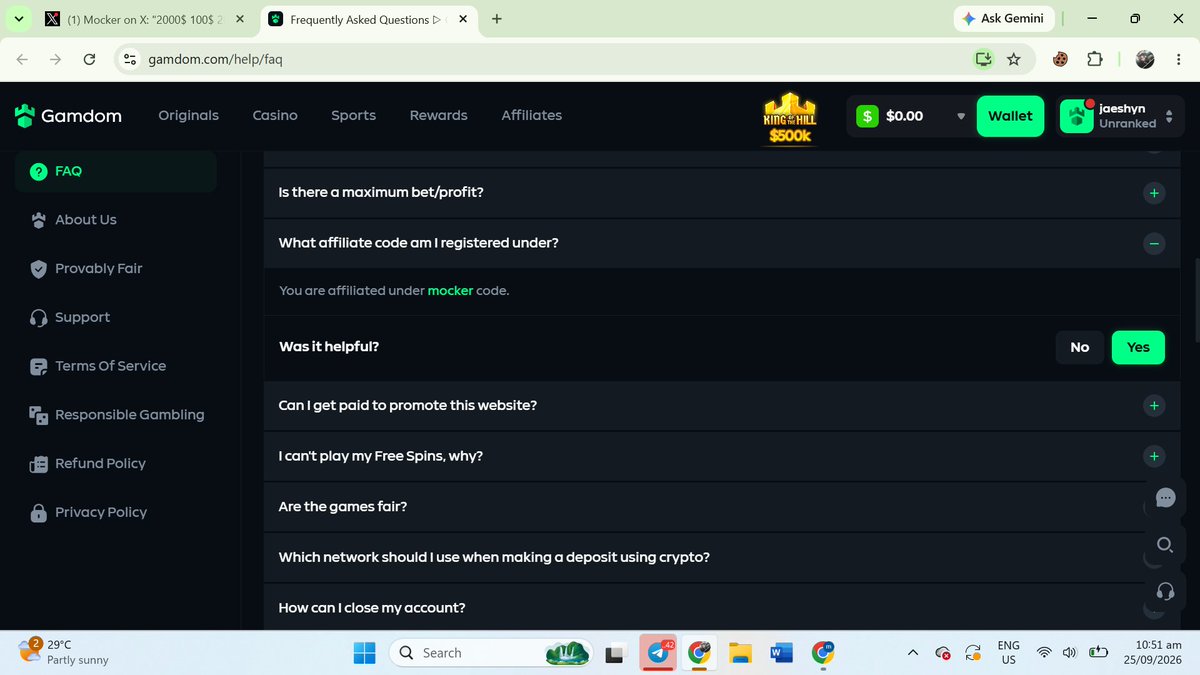
Task: Click the weather widget showing 29°C
Action: 64,652
